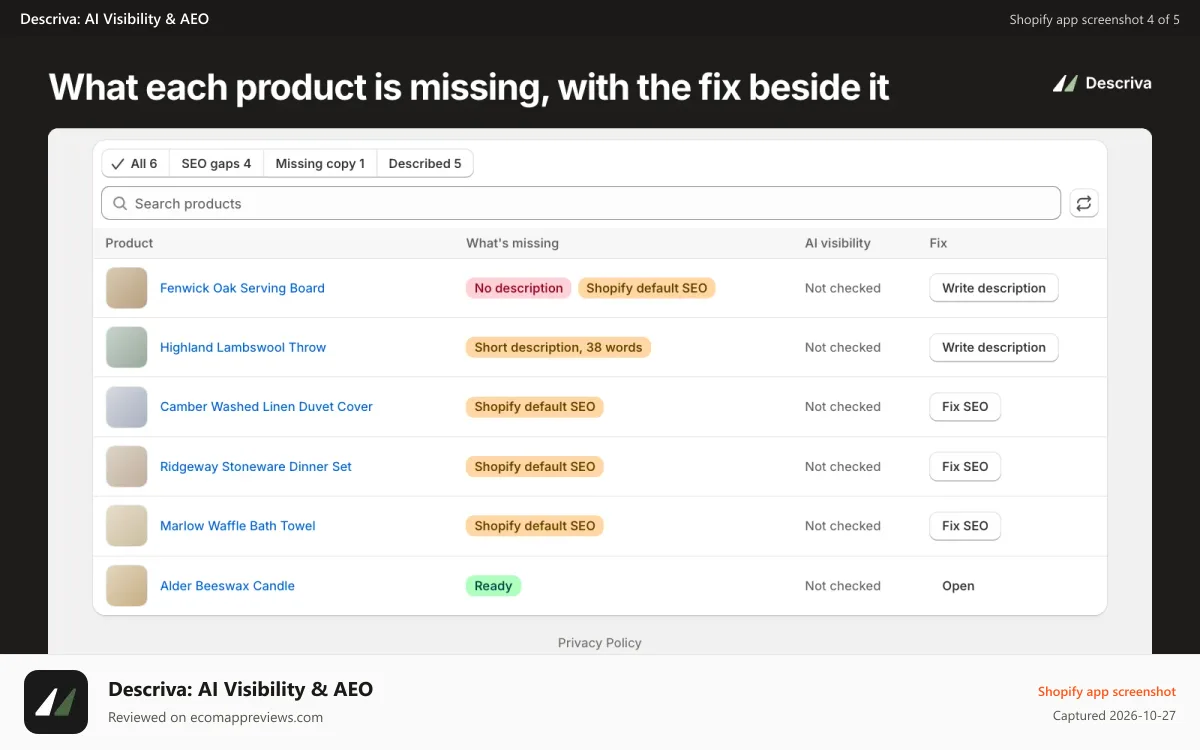Click Not checked in Camber Washed Linen row
Viewport: 1200px width, 750px height.
pyautogui.click(x=843, y=407)
